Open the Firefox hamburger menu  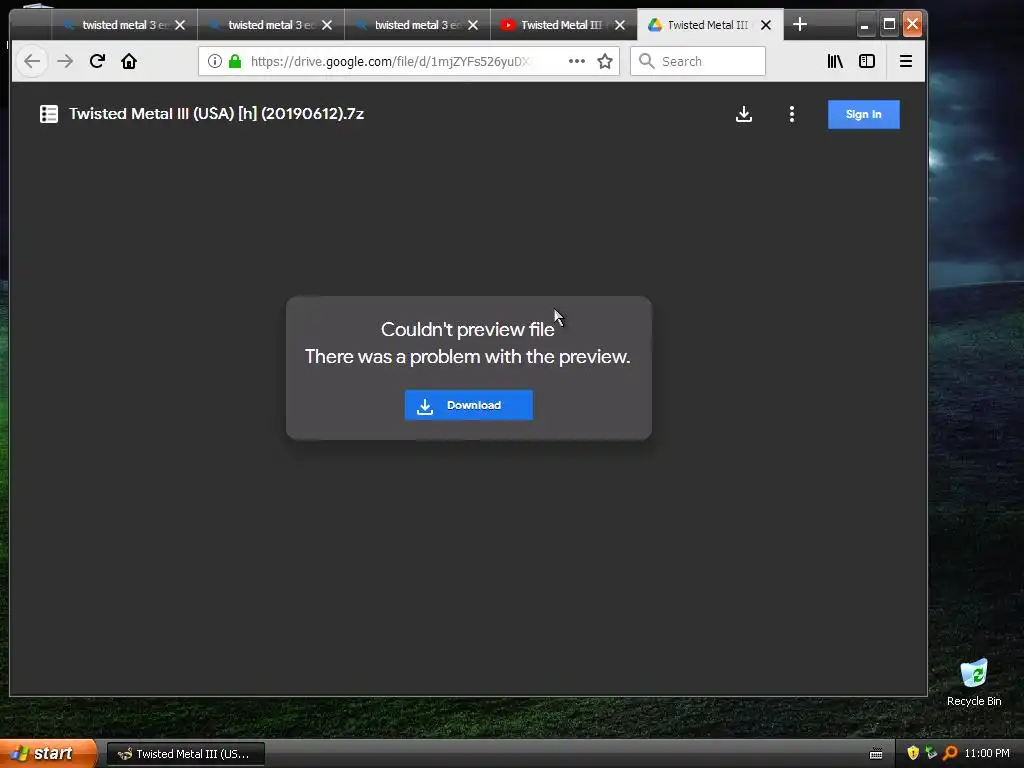(x=905, y=61)
